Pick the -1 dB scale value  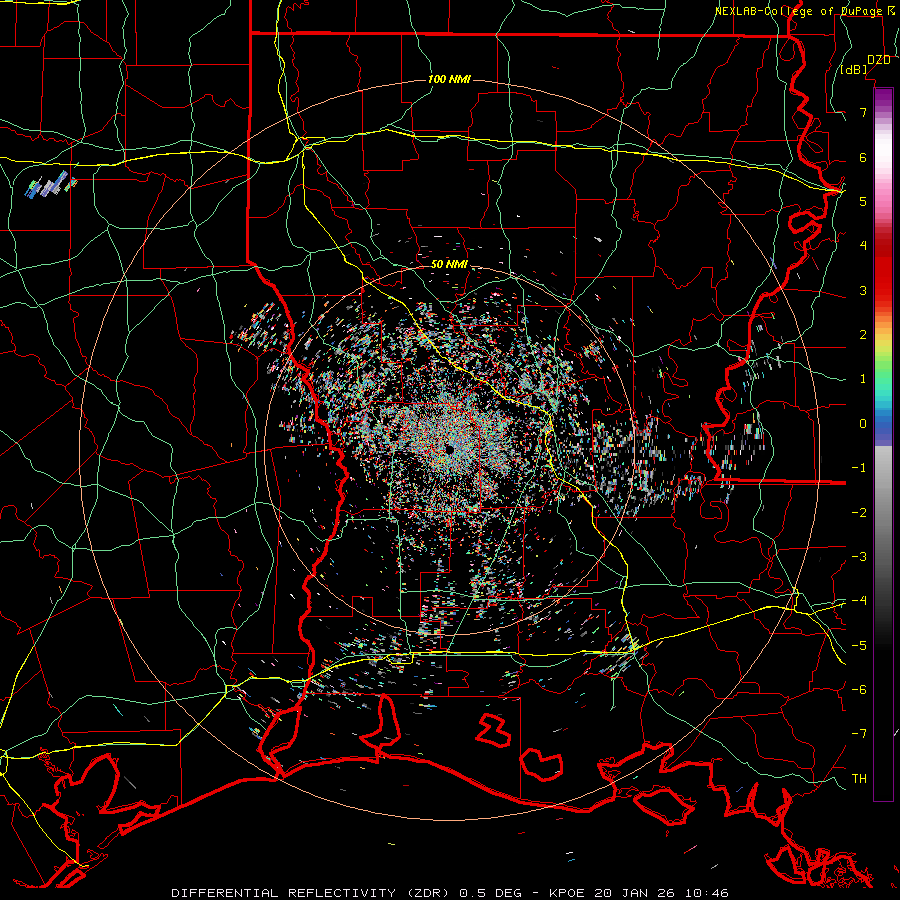pos(859,468)
